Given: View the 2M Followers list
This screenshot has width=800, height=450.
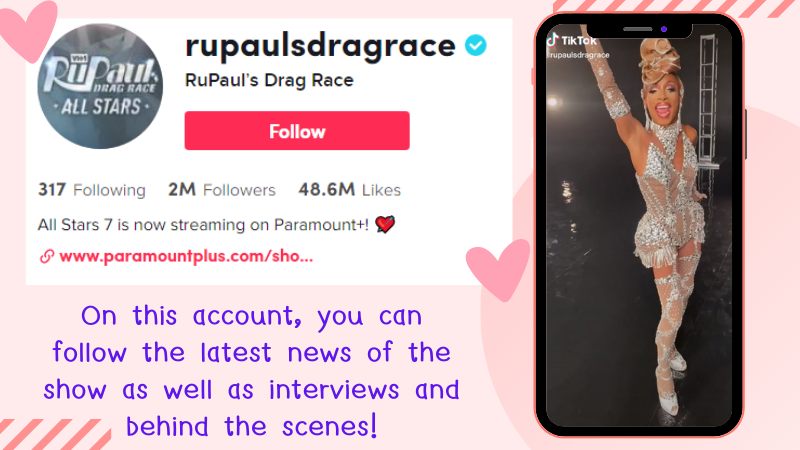Looking at the screenshot, I should (222, 190).
